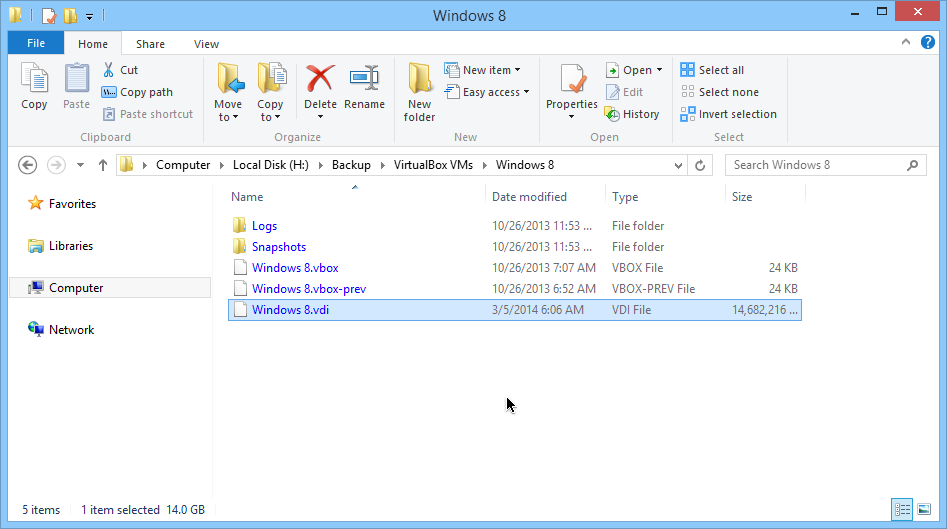The height and width of the screenshot is (529, 947).
Task: Open the File menu tab
Action: pos(36,43)
